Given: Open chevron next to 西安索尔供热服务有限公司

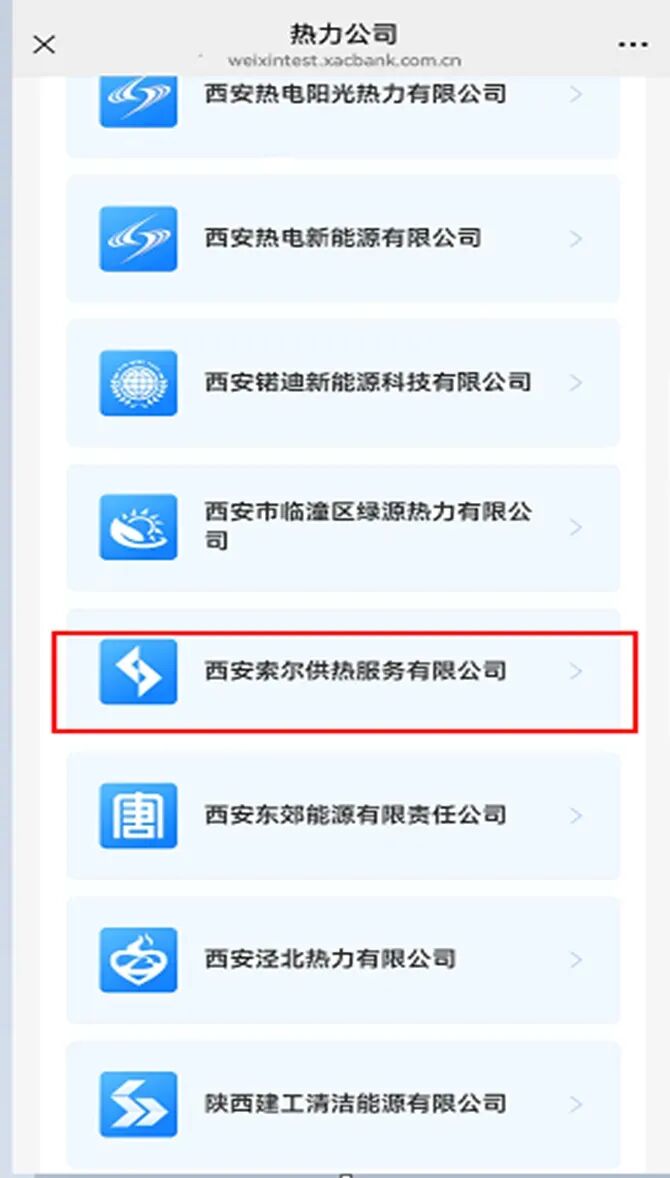Looking at the screenshot, I should (x=576, y=672).
